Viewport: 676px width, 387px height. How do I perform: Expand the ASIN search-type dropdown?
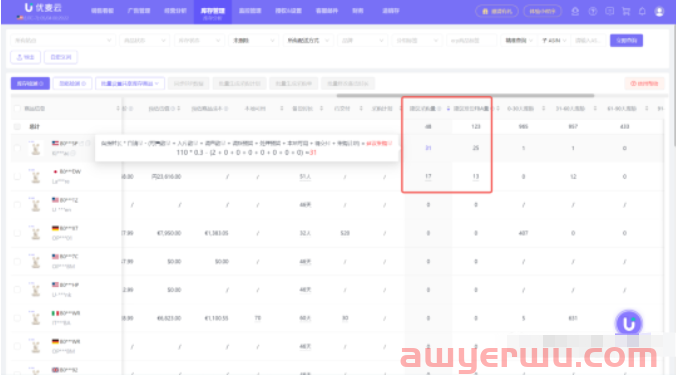coord(554,41)
